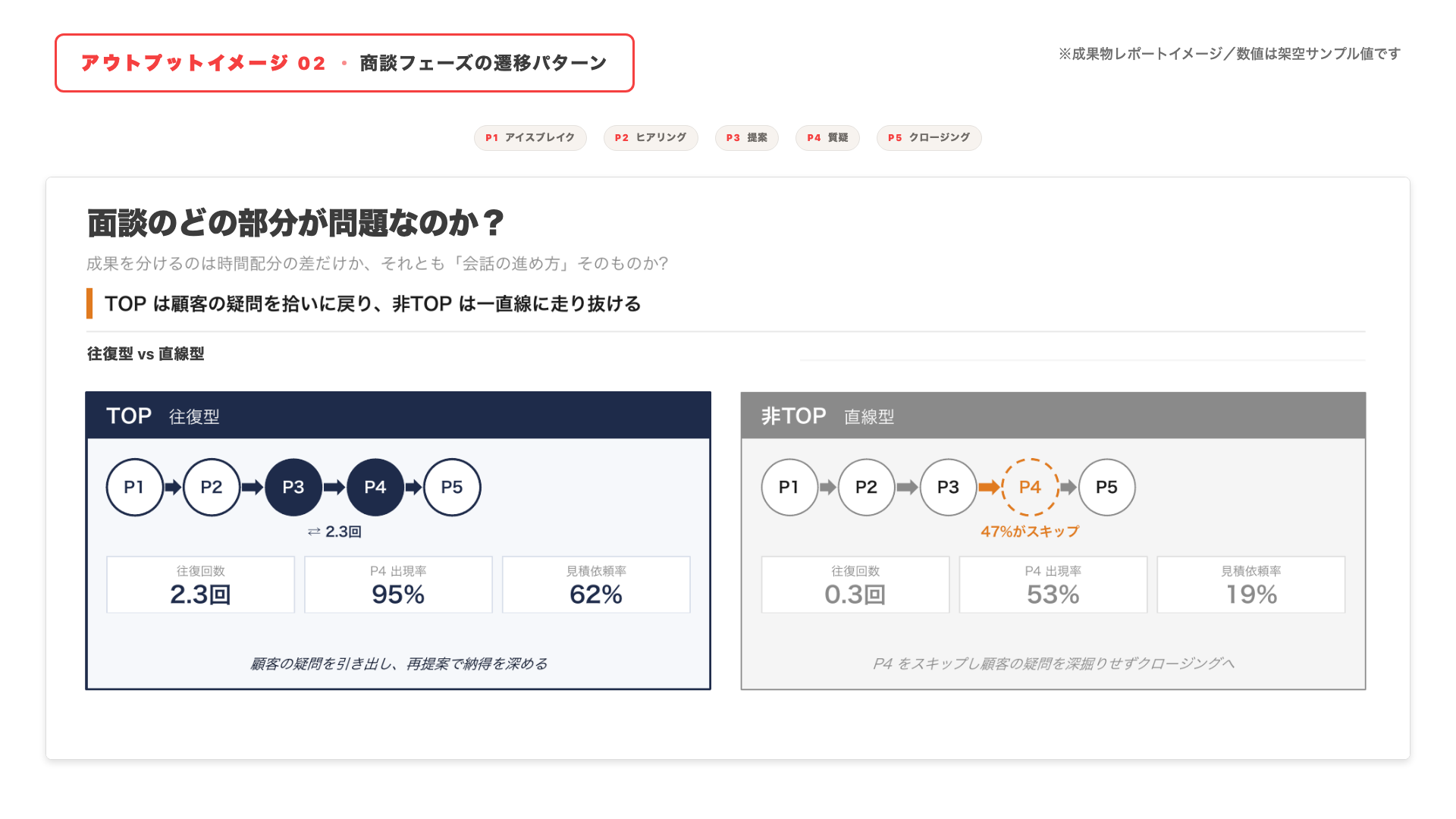Click the P2 circle in 非TOP panel

(x=866, y=487)
